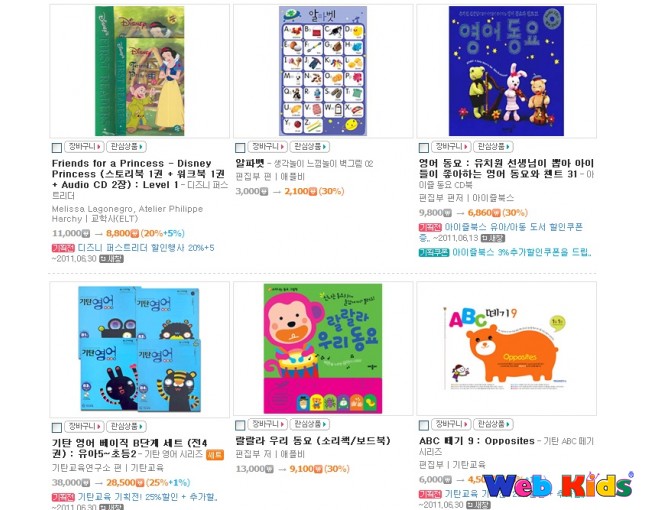Tick the checkbox under Friends for a Princess

tap(56, 148)
